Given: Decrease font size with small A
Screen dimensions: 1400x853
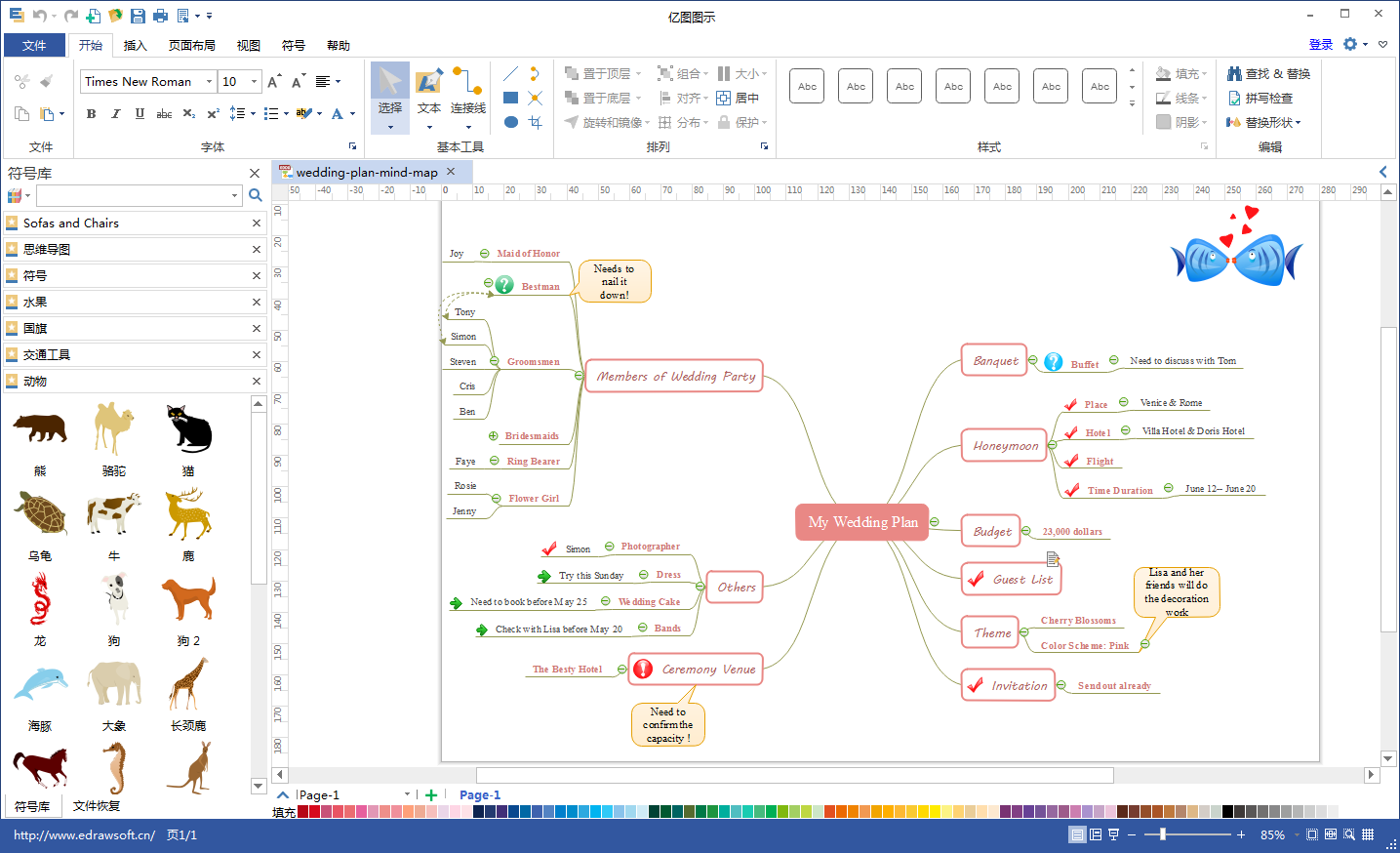Looking at the screenshot, I should pos(298,81).
